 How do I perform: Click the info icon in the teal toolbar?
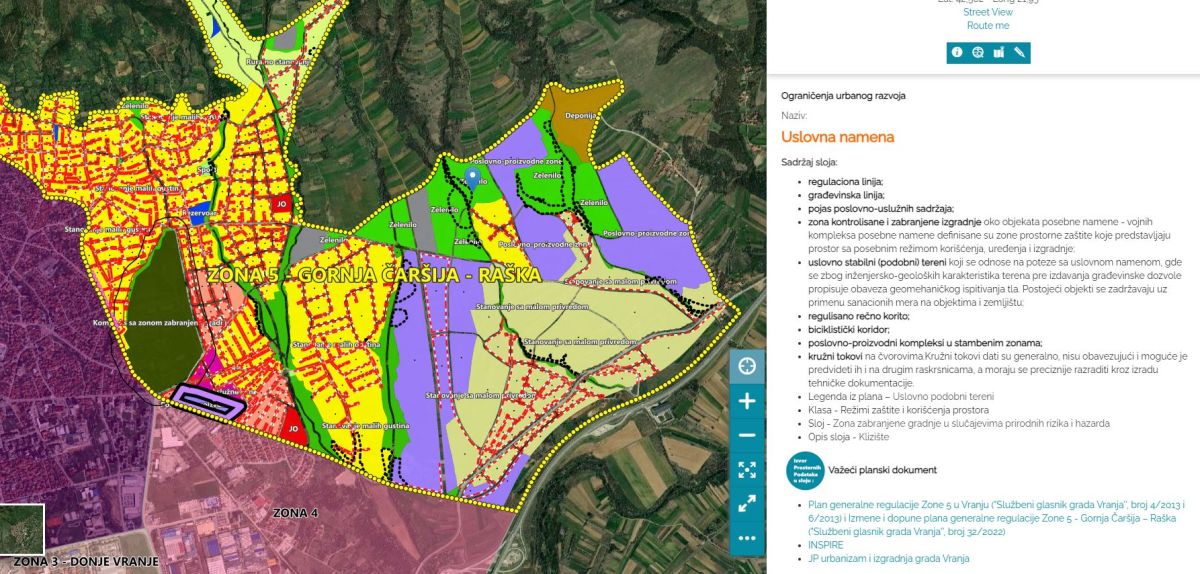tap(957, 53)
